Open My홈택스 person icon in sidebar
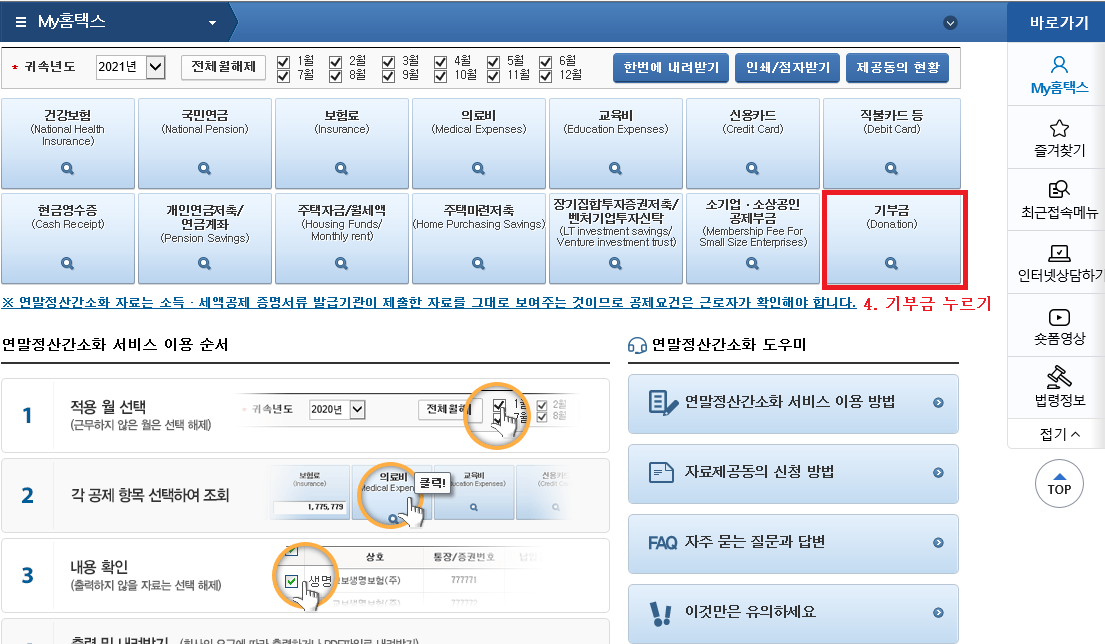 point(1059,65)
